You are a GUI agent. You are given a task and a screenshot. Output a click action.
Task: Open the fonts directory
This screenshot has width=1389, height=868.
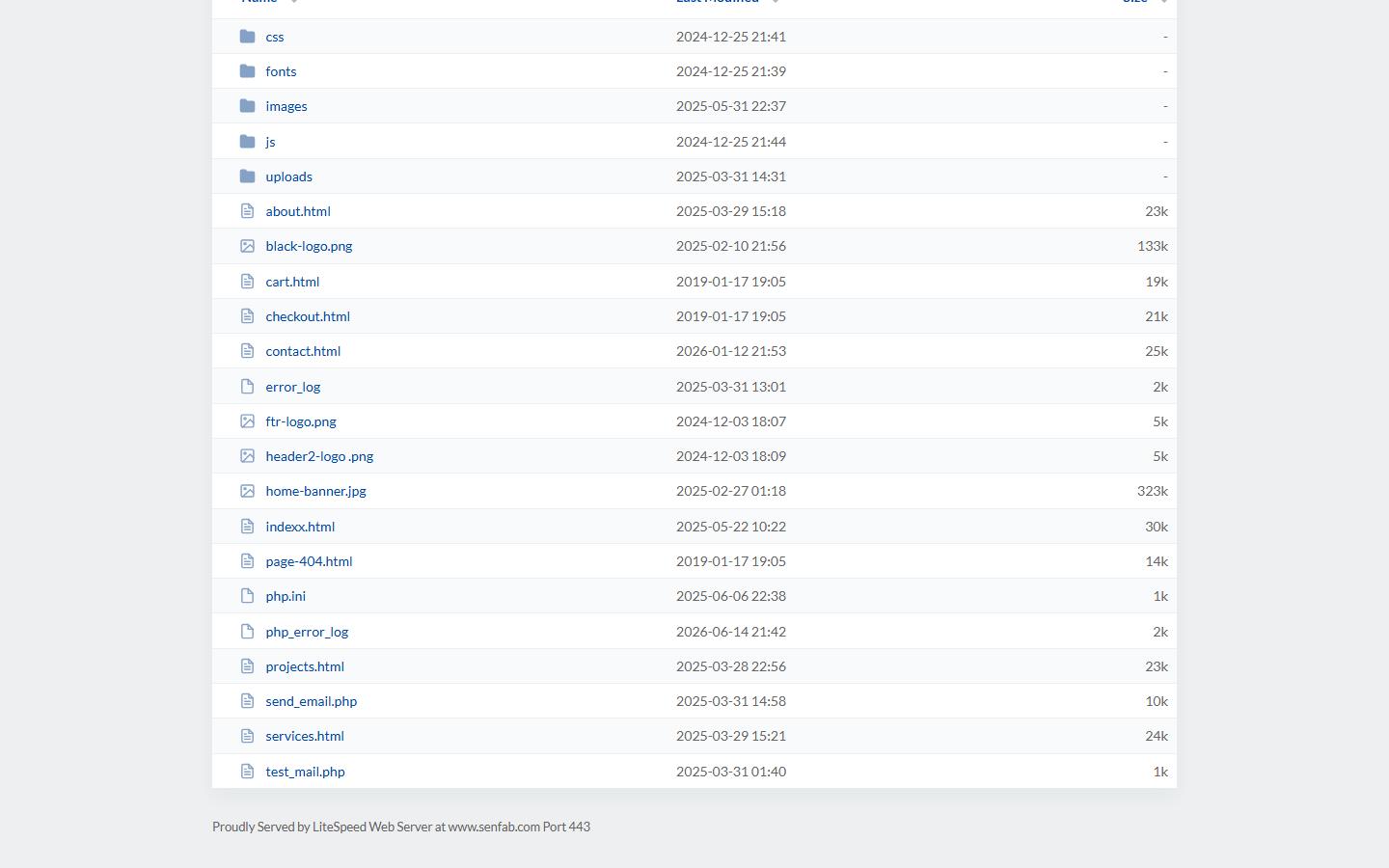click(281, 71)
